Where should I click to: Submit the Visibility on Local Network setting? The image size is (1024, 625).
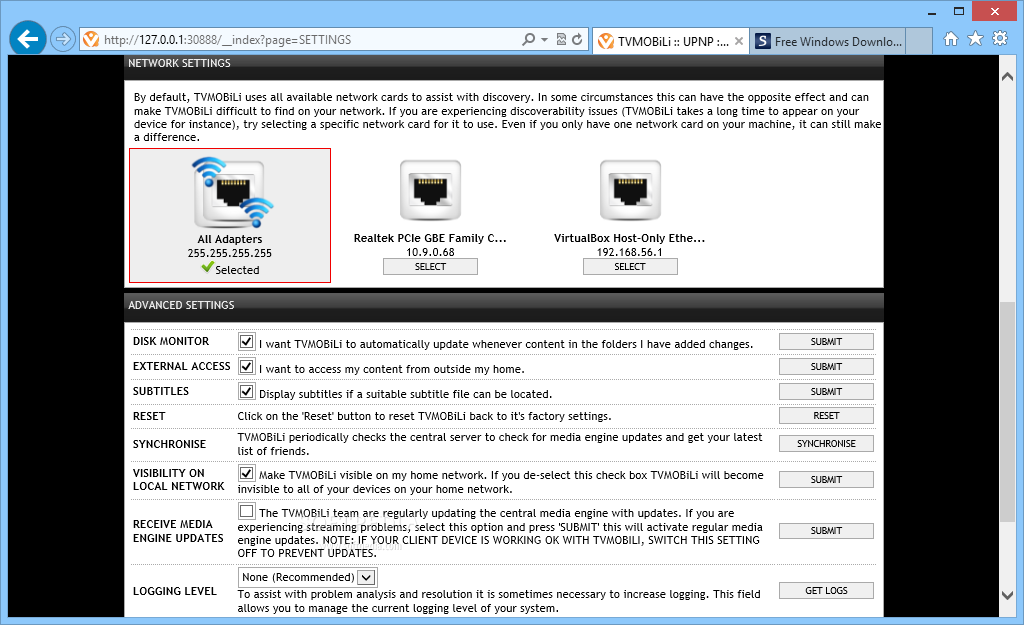click(826, 479)
